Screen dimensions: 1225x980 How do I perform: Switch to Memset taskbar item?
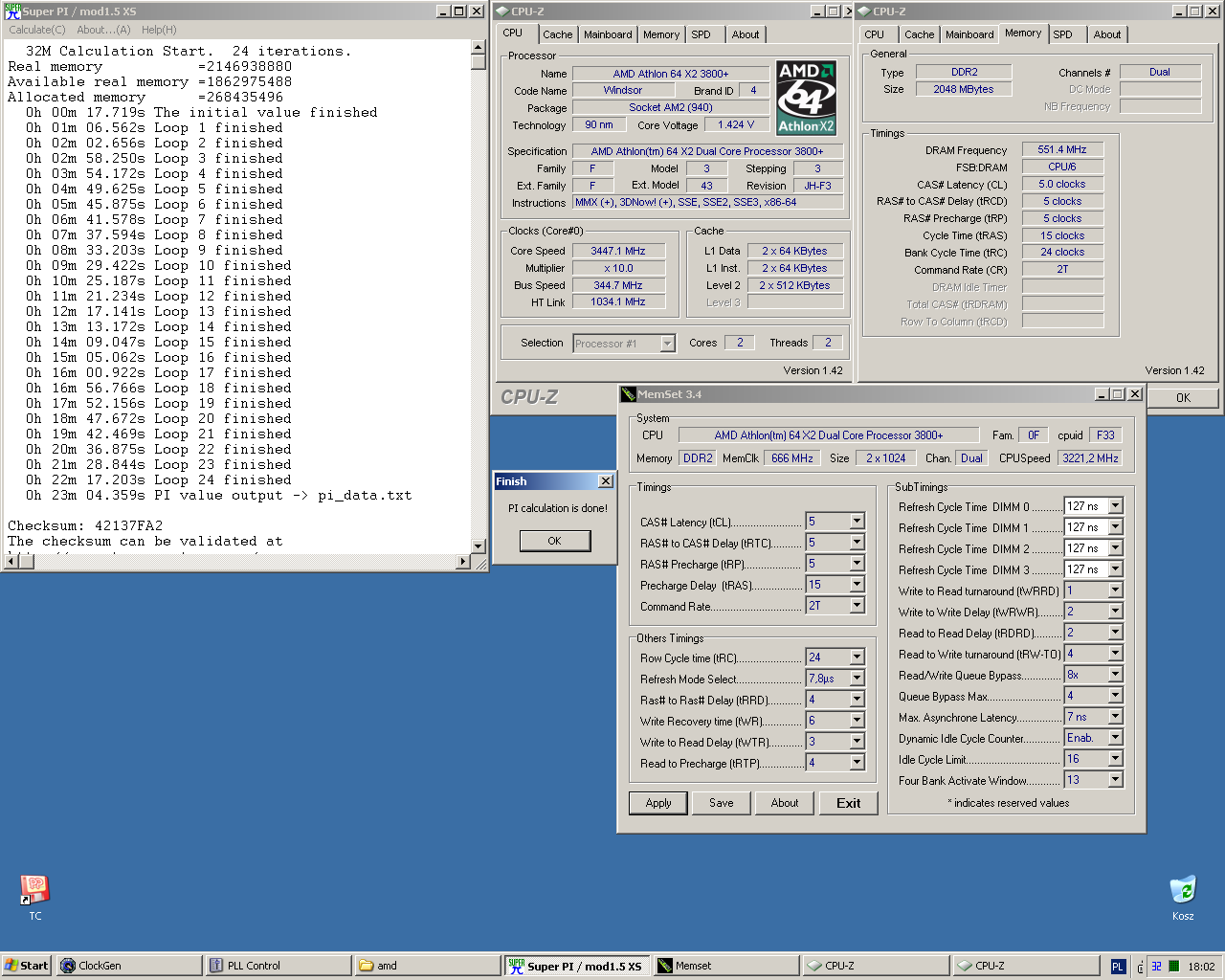click(726, 966)
